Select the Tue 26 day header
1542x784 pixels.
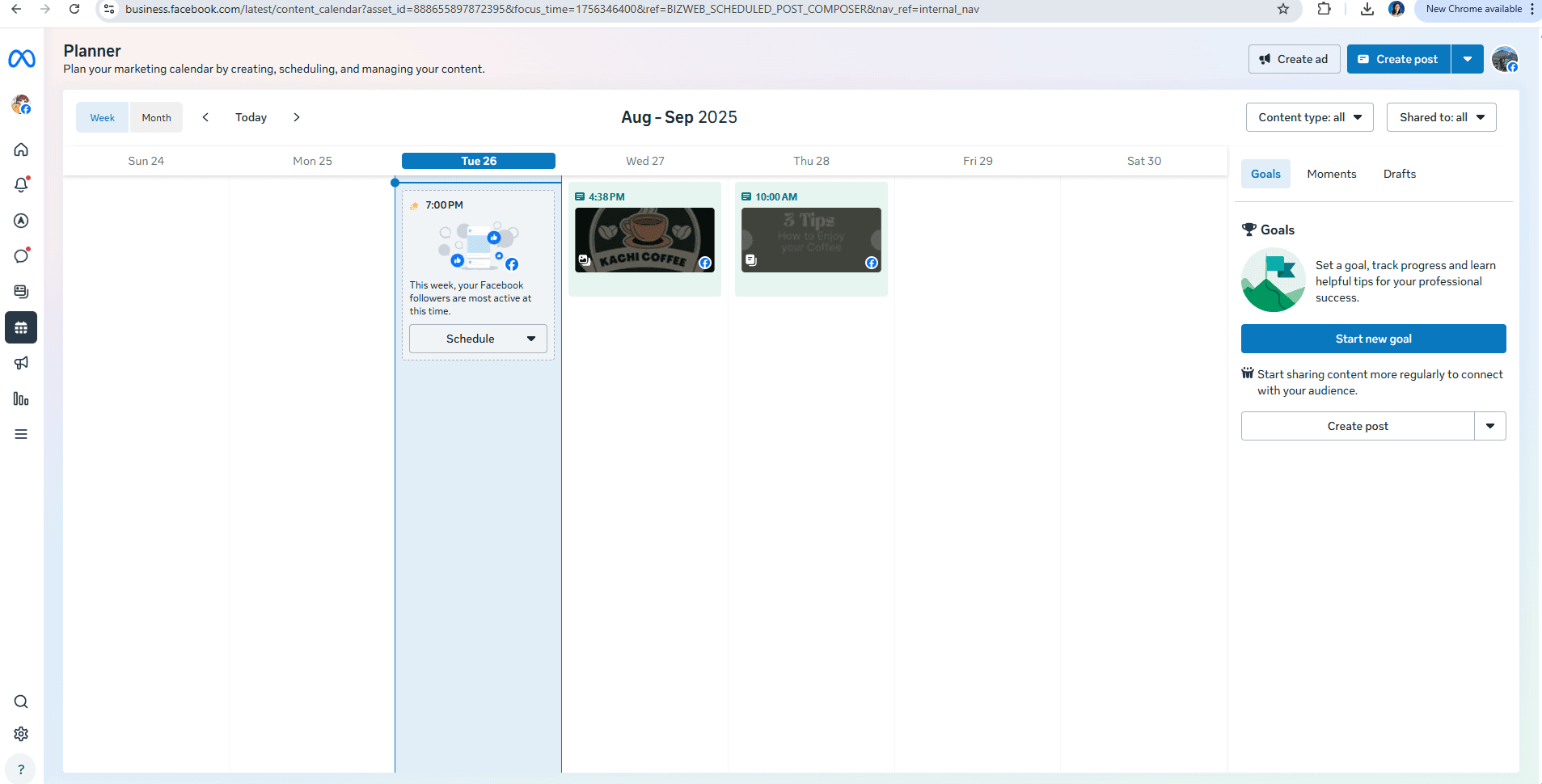(478, 161)
